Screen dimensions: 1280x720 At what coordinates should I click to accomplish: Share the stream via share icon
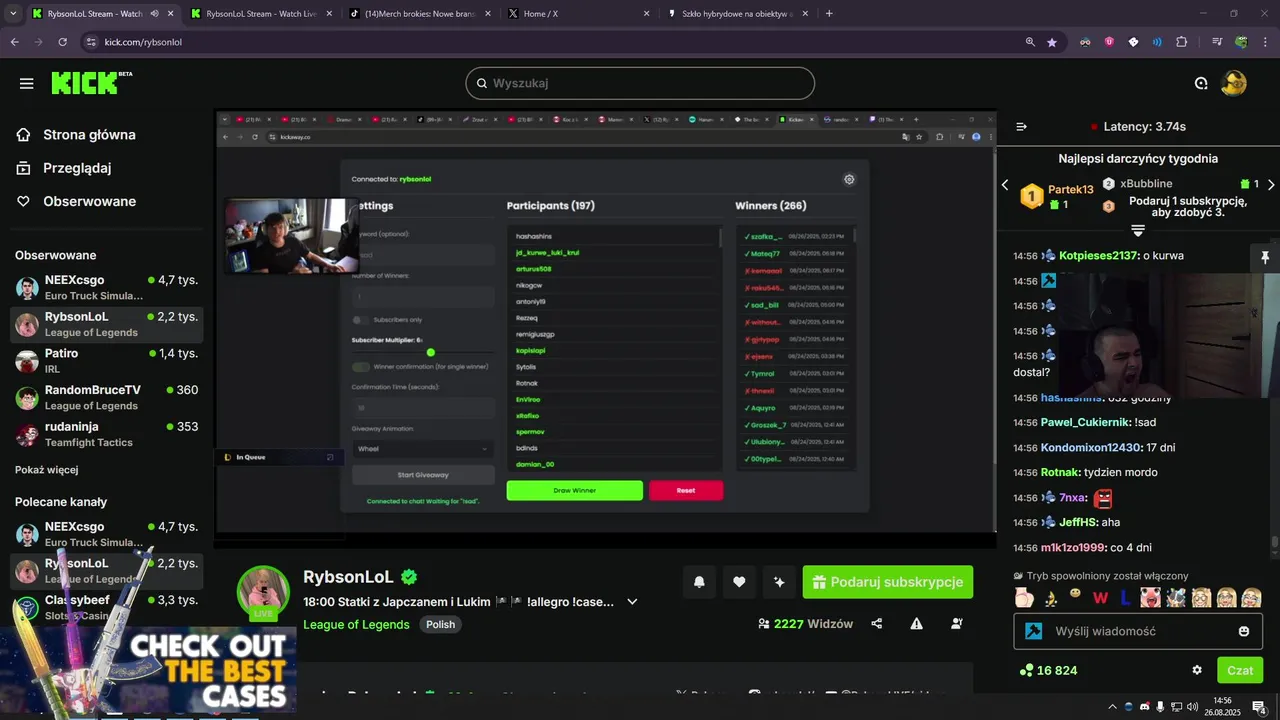coord(877,623)
